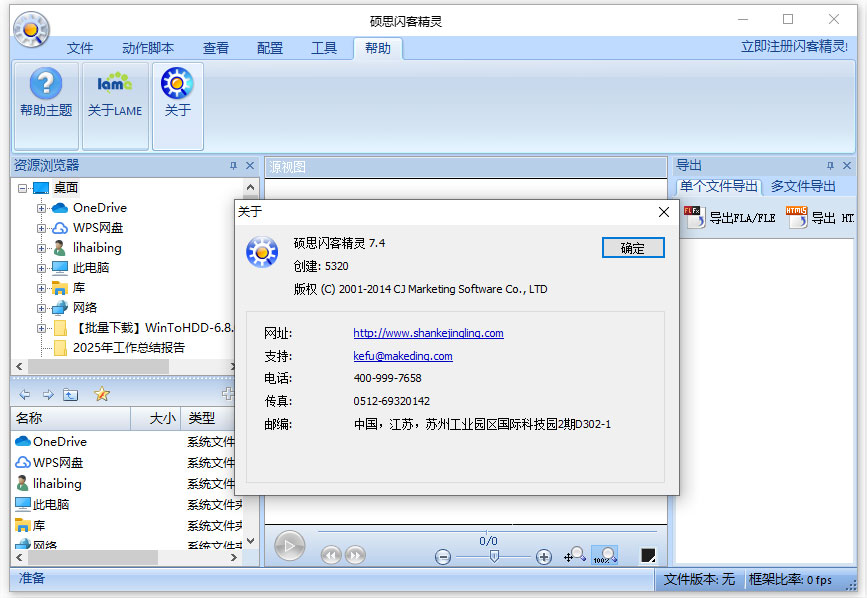This screenshot has height=598, width=867.
Task: Click the pin icon of 资源浏览器 panel
Action: tap(233, 165)
